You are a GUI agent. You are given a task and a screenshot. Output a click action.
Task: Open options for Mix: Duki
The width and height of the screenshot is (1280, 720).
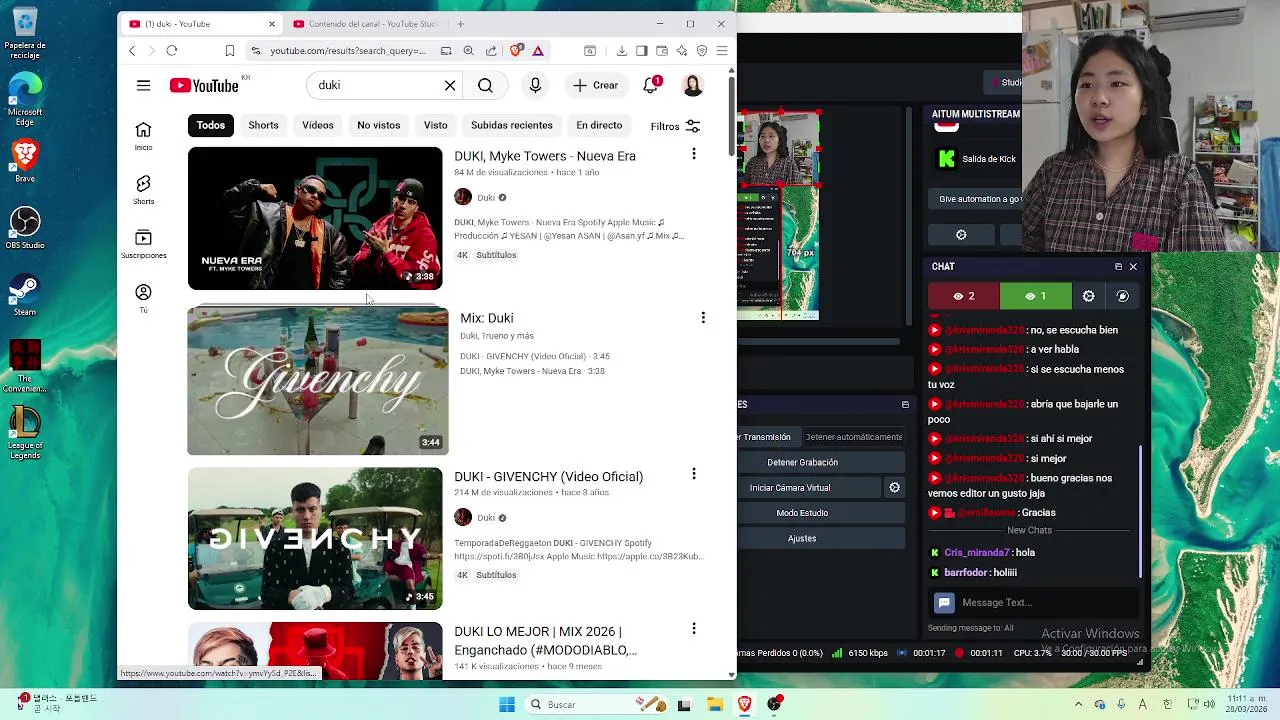[703, 318]
